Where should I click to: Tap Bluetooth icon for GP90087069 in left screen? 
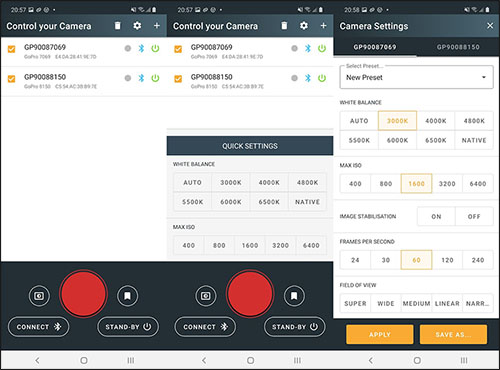point(141,48)
